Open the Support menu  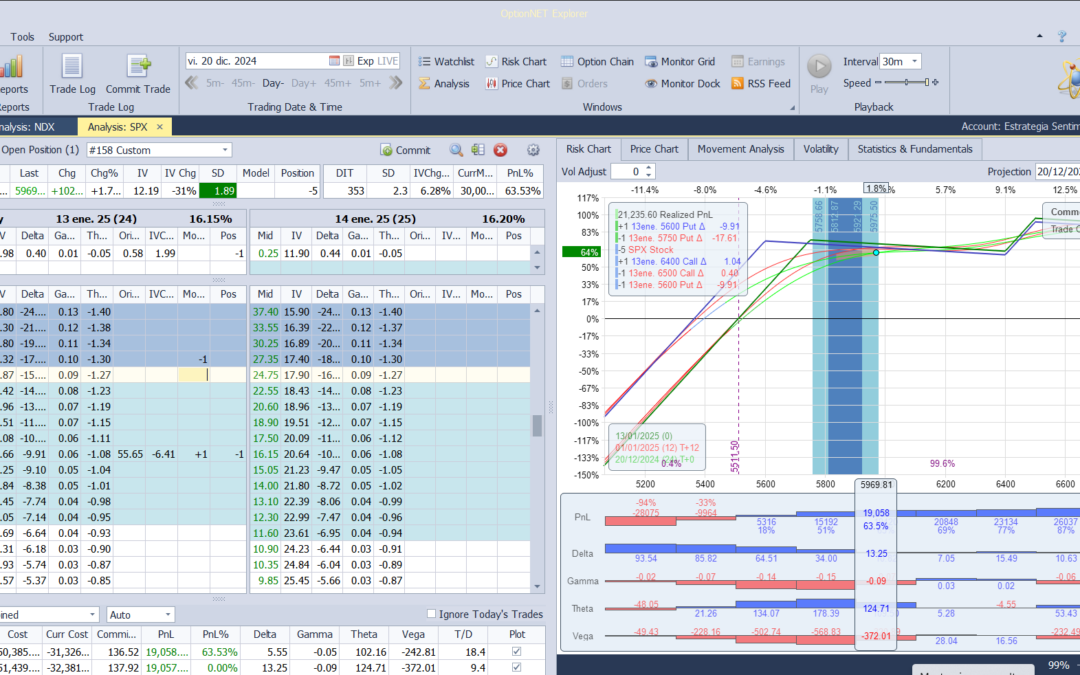coord(65,37)
